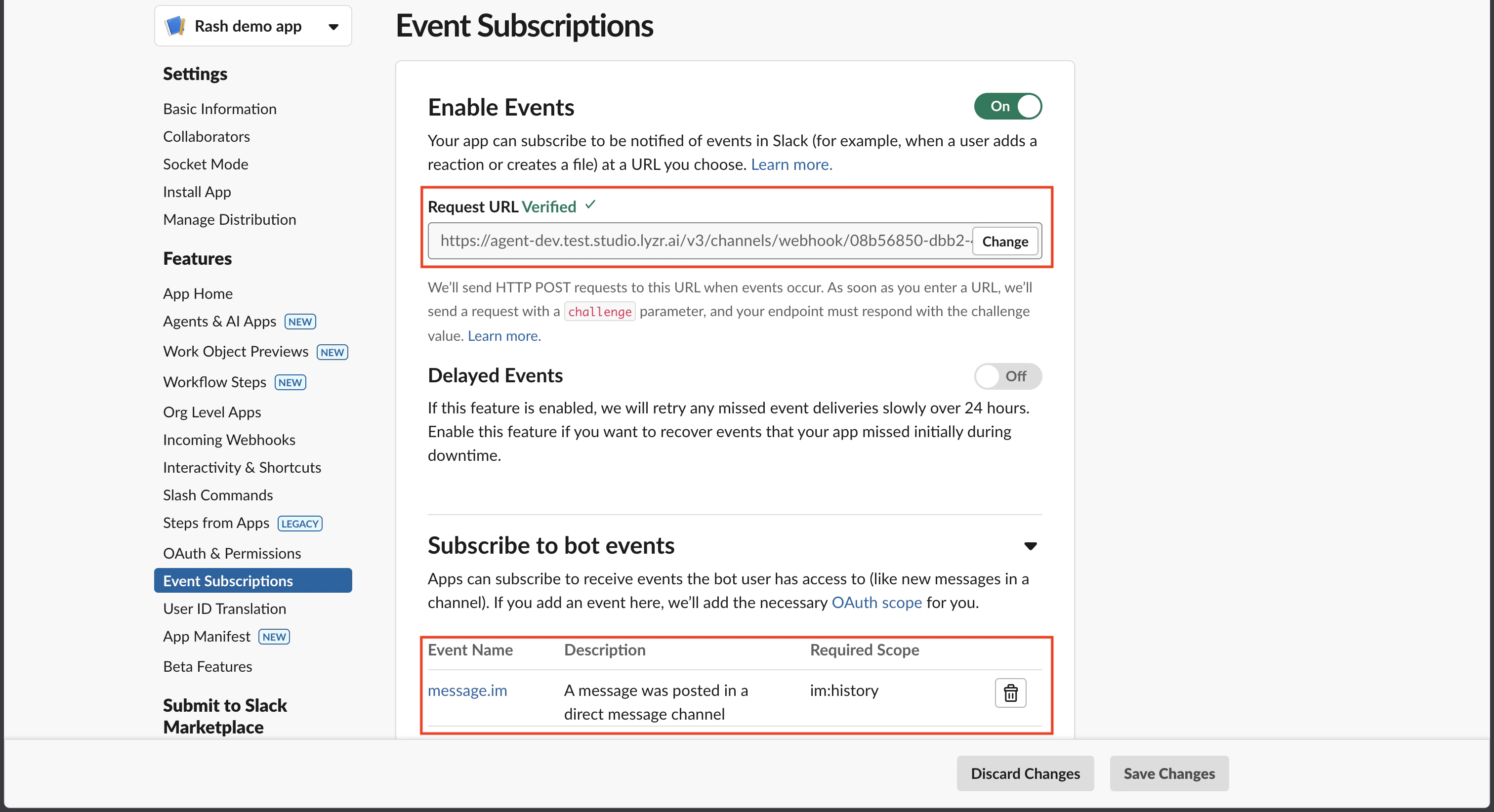Click the Change button for Request URL

[x=1004, y=242]
